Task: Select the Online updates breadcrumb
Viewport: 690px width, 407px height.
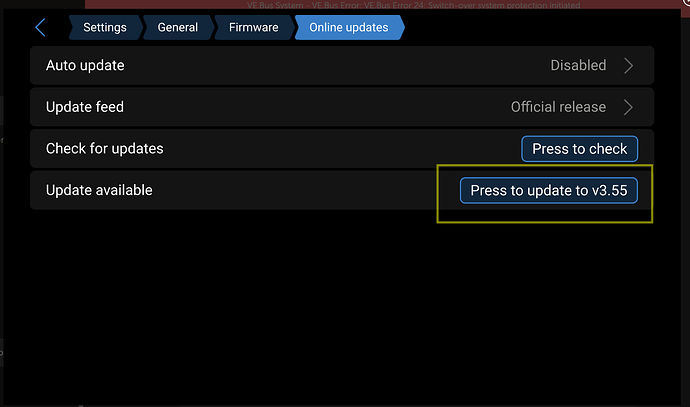Action: [348, 28]
